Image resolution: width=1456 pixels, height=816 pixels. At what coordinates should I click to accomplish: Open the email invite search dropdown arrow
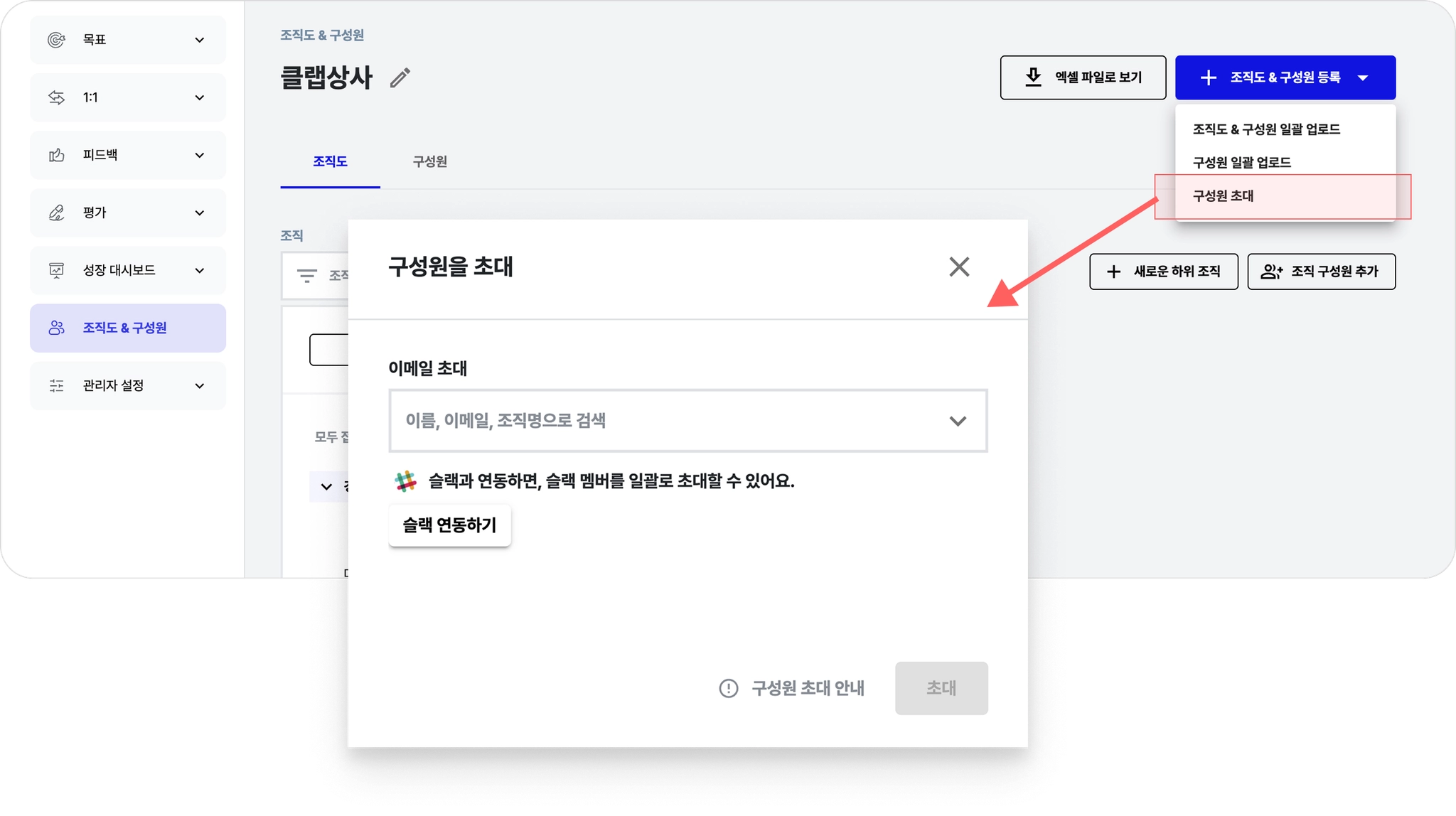coord(958,421)
